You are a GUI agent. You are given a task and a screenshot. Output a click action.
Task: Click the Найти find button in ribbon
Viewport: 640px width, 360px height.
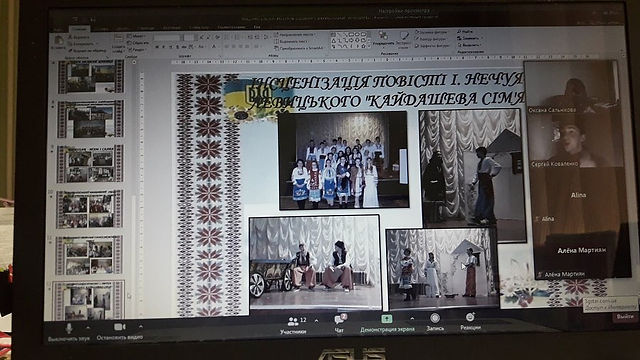(465, 31)
